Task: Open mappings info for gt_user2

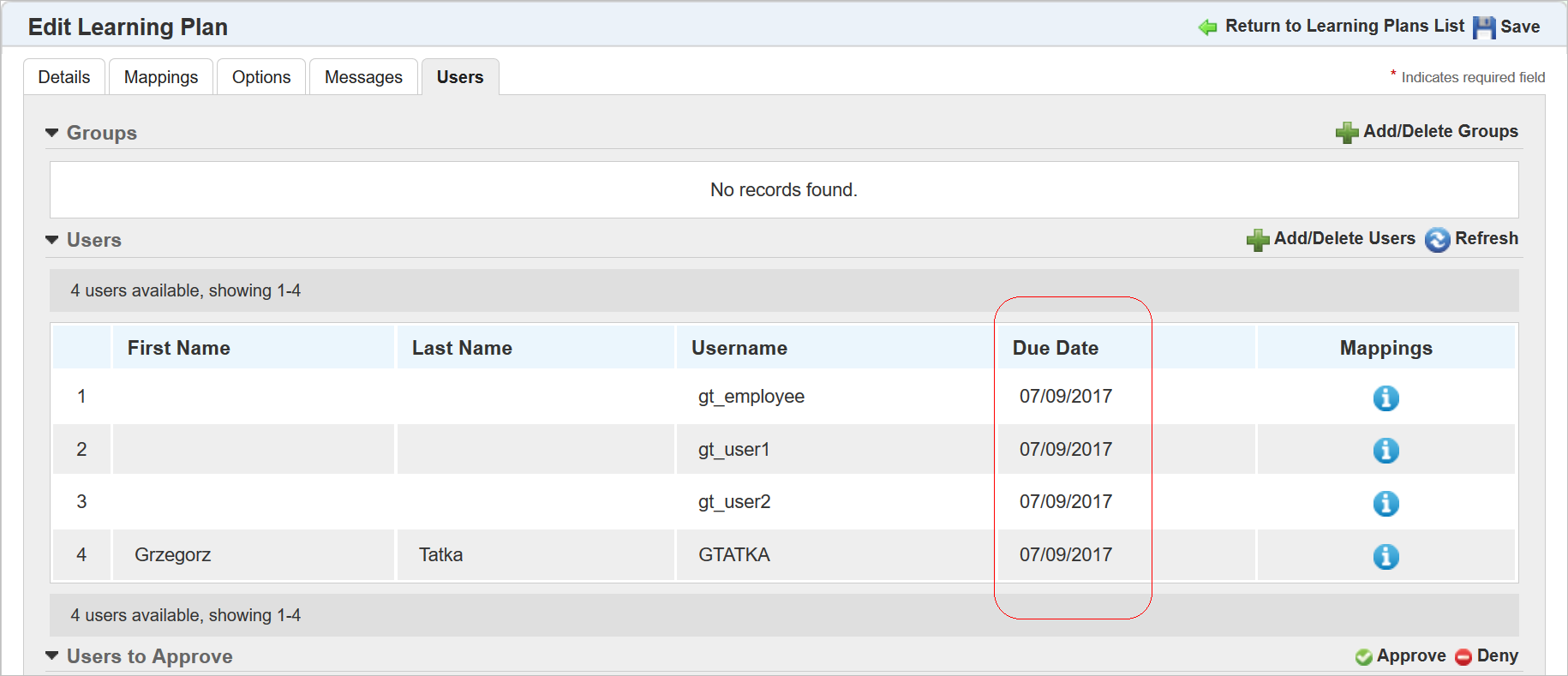Action: pos(1385,504)
